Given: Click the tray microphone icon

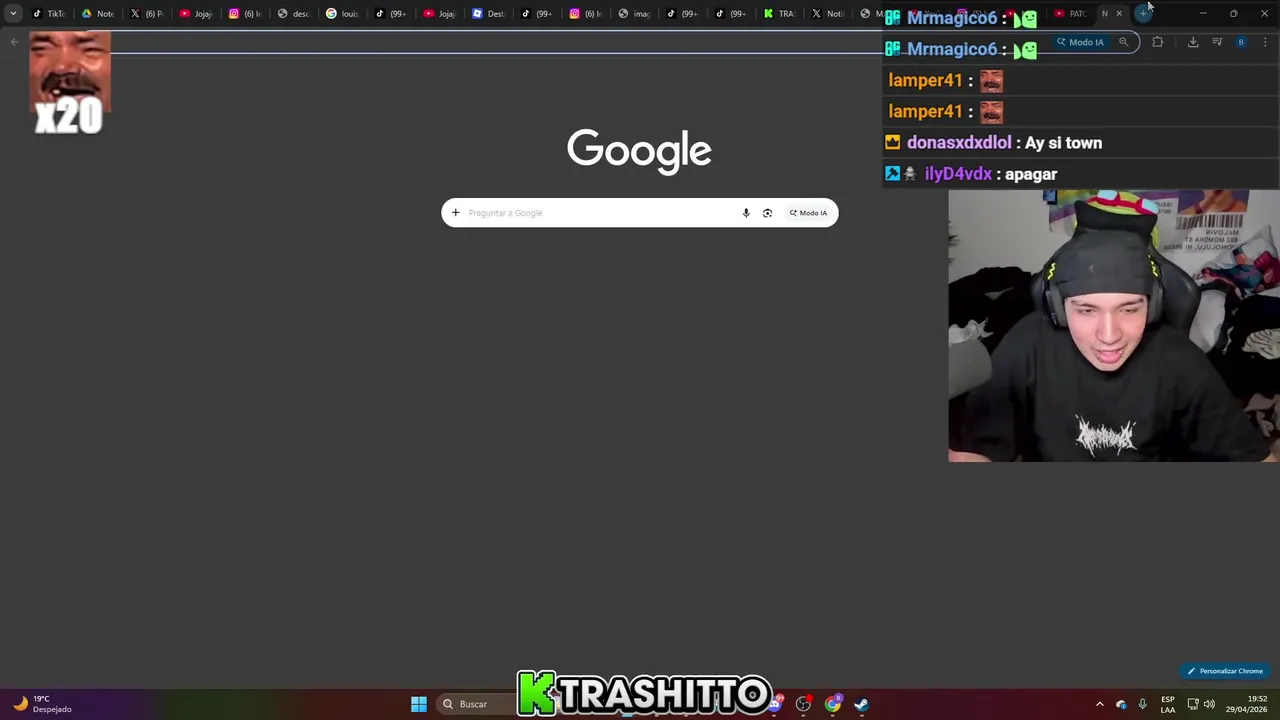Looking at the screenshot, I should [1142, 704].
